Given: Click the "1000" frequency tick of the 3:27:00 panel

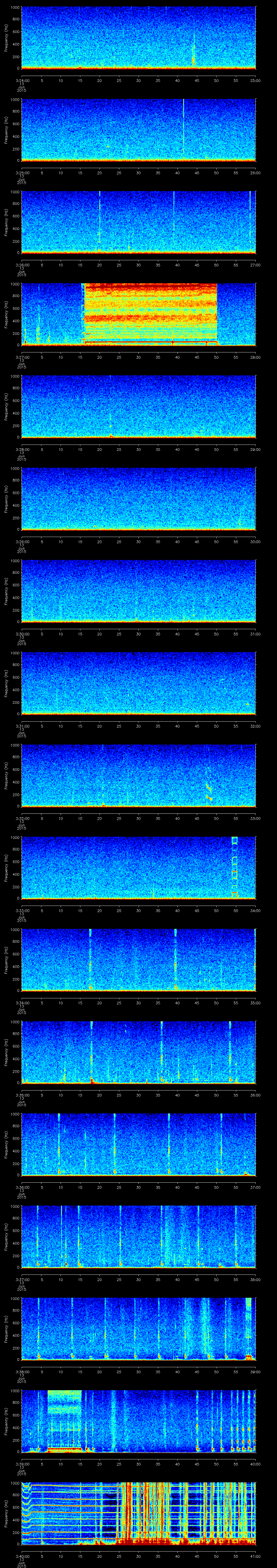Looking at the screenshot, I should 15,284.
